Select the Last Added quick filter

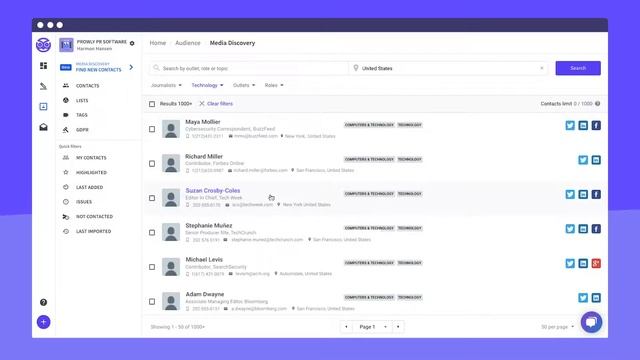pyautogui.click(x=89, y=187)
